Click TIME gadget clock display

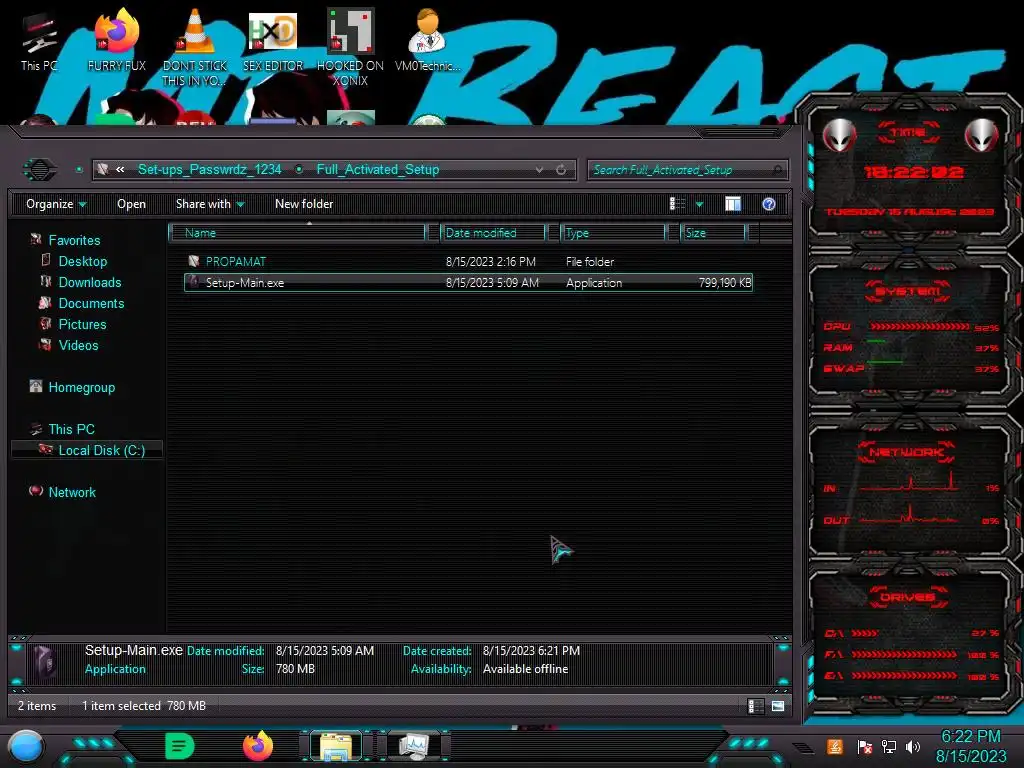tap(913, 172)
